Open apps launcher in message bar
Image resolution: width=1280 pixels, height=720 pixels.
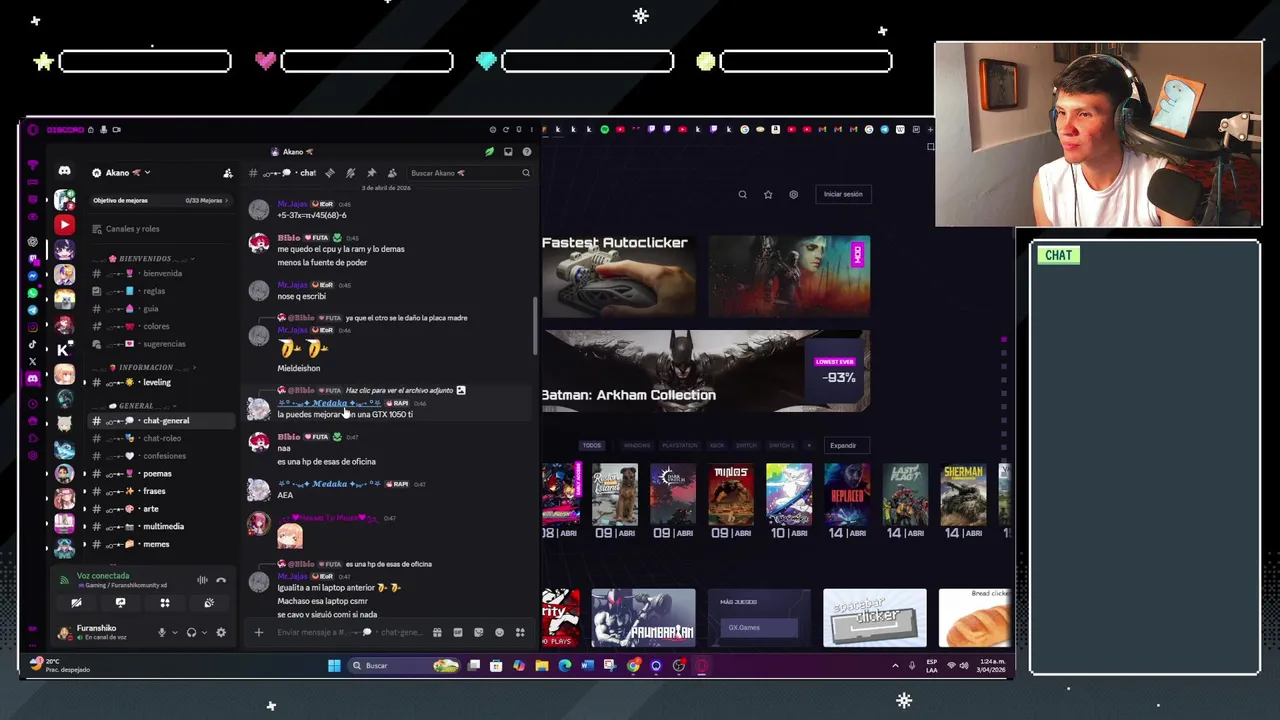[520, 632]
